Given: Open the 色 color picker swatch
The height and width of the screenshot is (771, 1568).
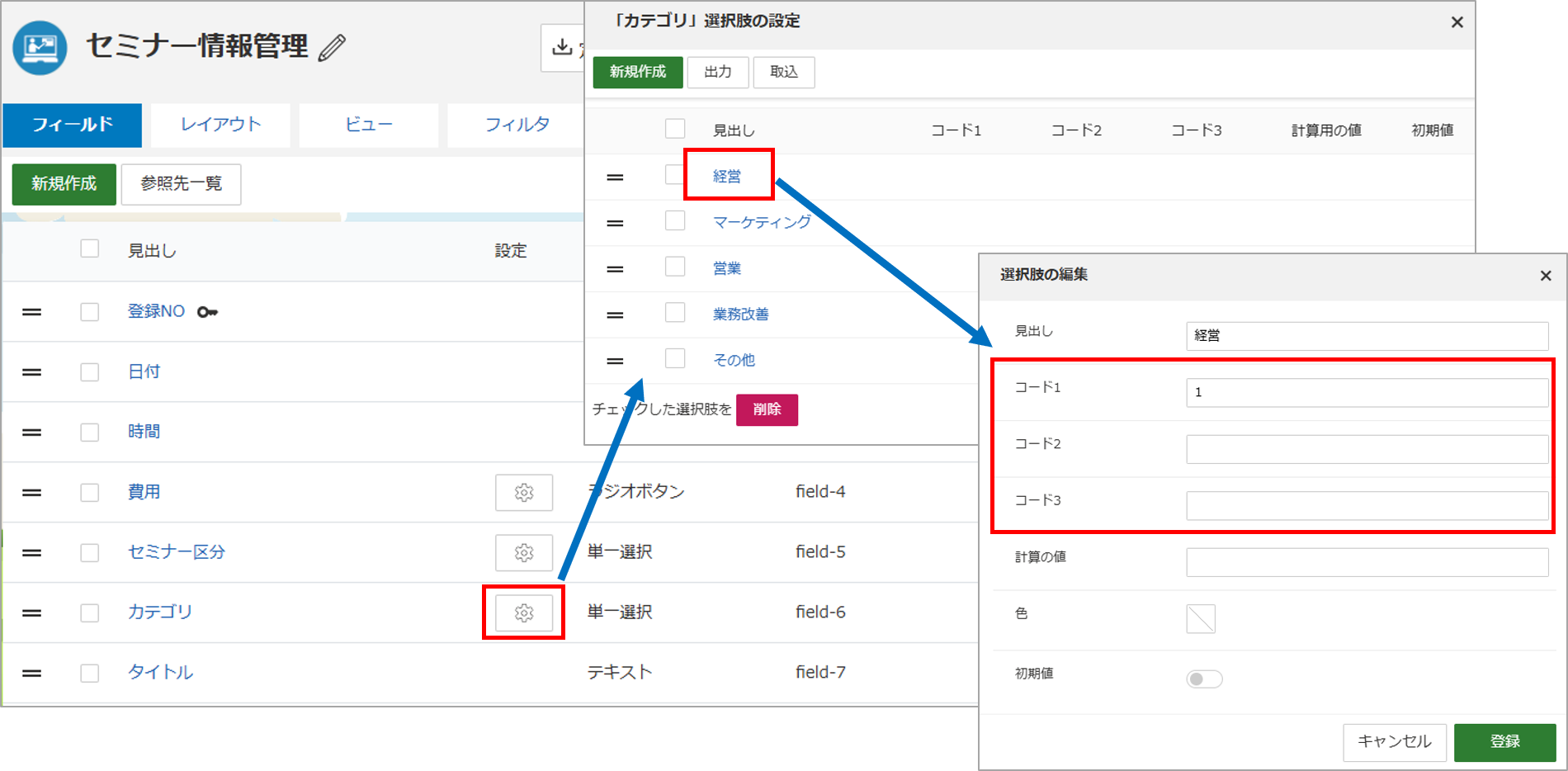Looking at the screenshot, I should (x=1201, y=618).
